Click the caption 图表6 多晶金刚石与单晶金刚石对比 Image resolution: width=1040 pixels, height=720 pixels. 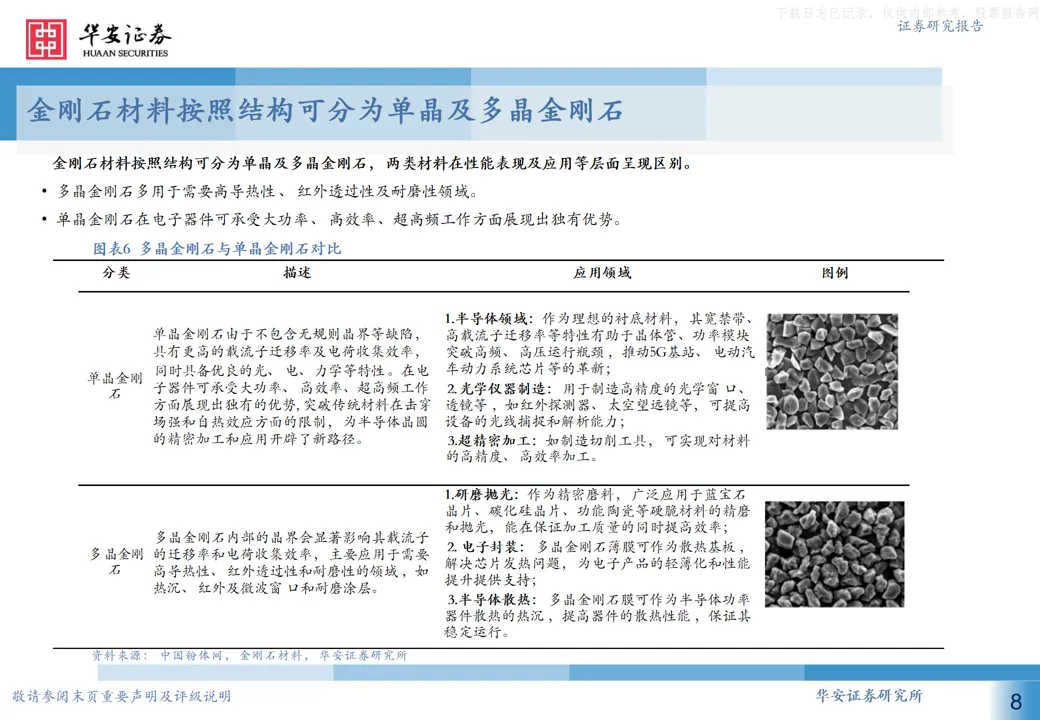point(217,249)
